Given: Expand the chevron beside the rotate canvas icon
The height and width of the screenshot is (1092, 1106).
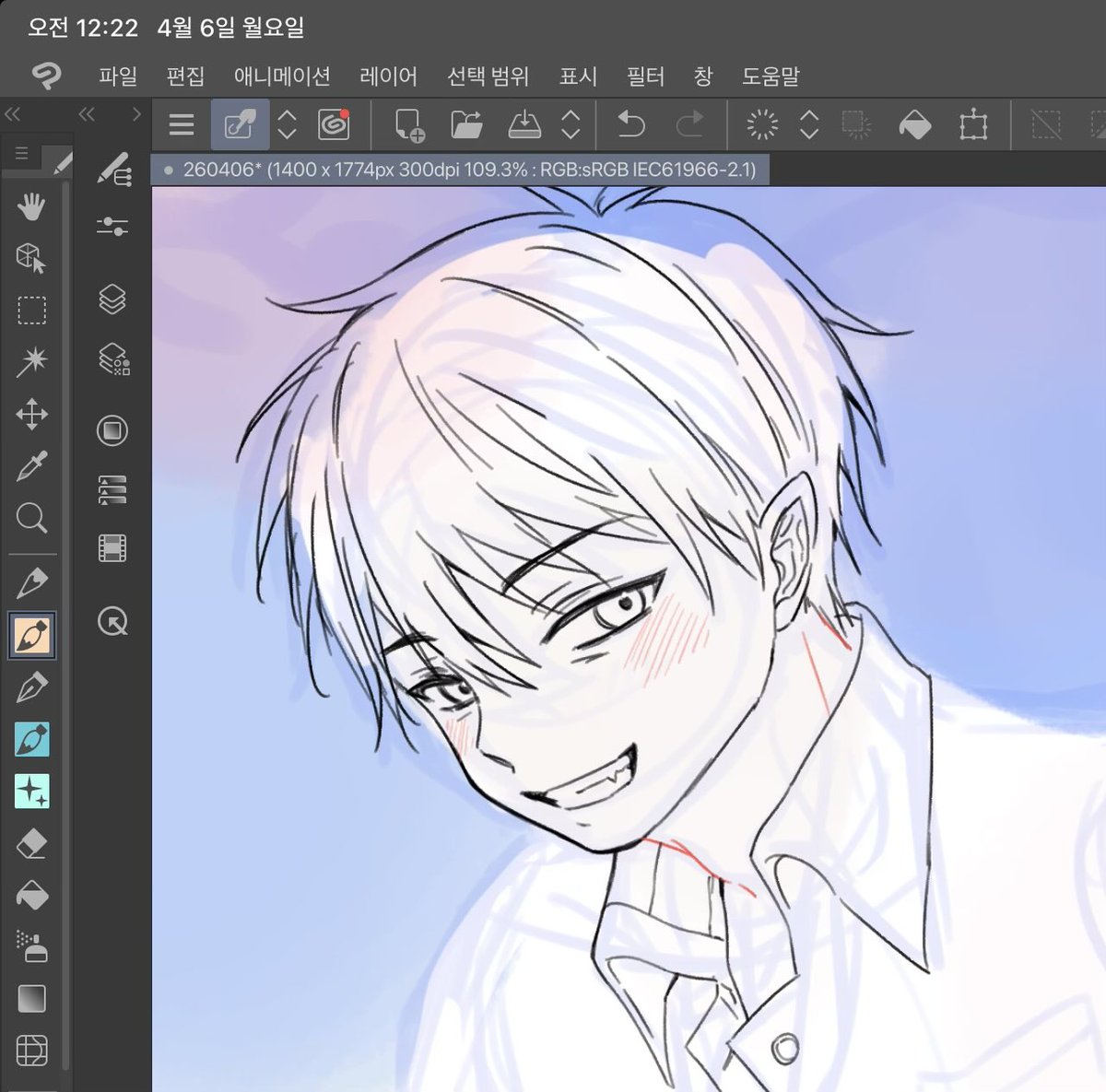Looking at the screenshot, I should pyautogui.click(x=809, y=124).
